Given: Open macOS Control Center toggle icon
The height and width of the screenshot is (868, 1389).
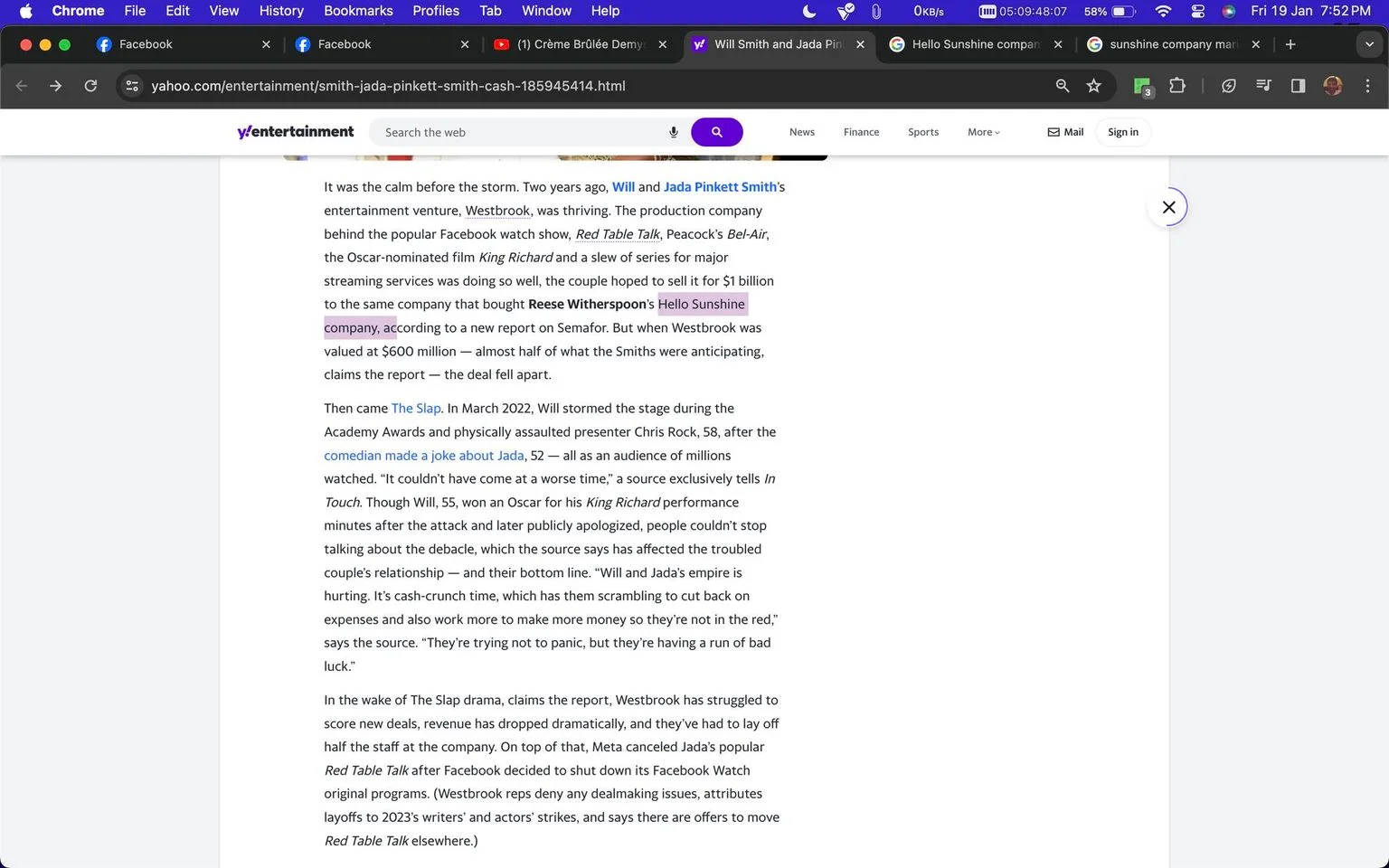Looking at the screenshot, I should pos(1197,11).
